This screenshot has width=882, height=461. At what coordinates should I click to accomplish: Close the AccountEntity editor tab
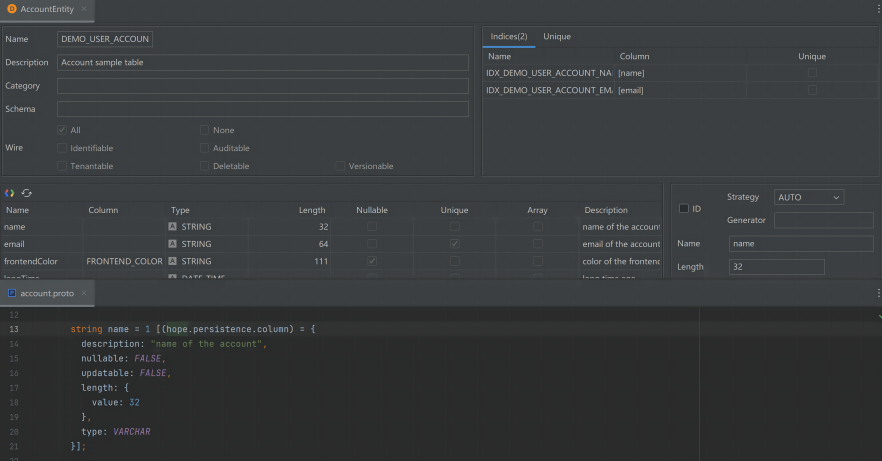(84, 9)
